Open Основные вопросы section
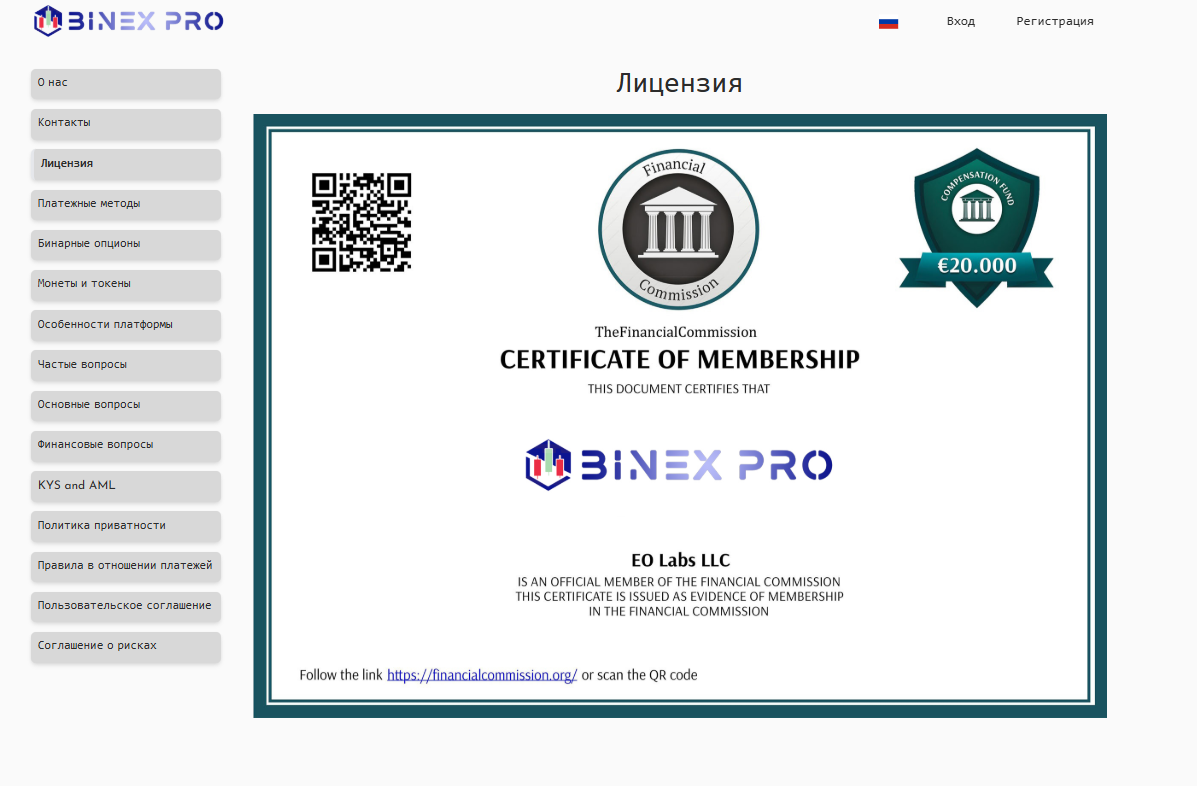The image size is (1197, 786). tap(126, 405)
